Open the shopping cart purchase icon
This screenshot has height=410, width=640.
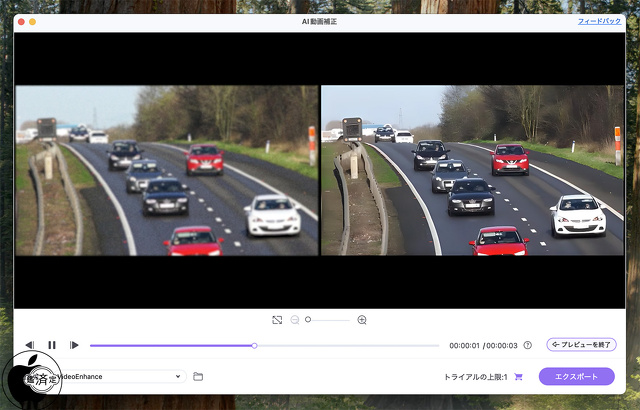point(518,377)
